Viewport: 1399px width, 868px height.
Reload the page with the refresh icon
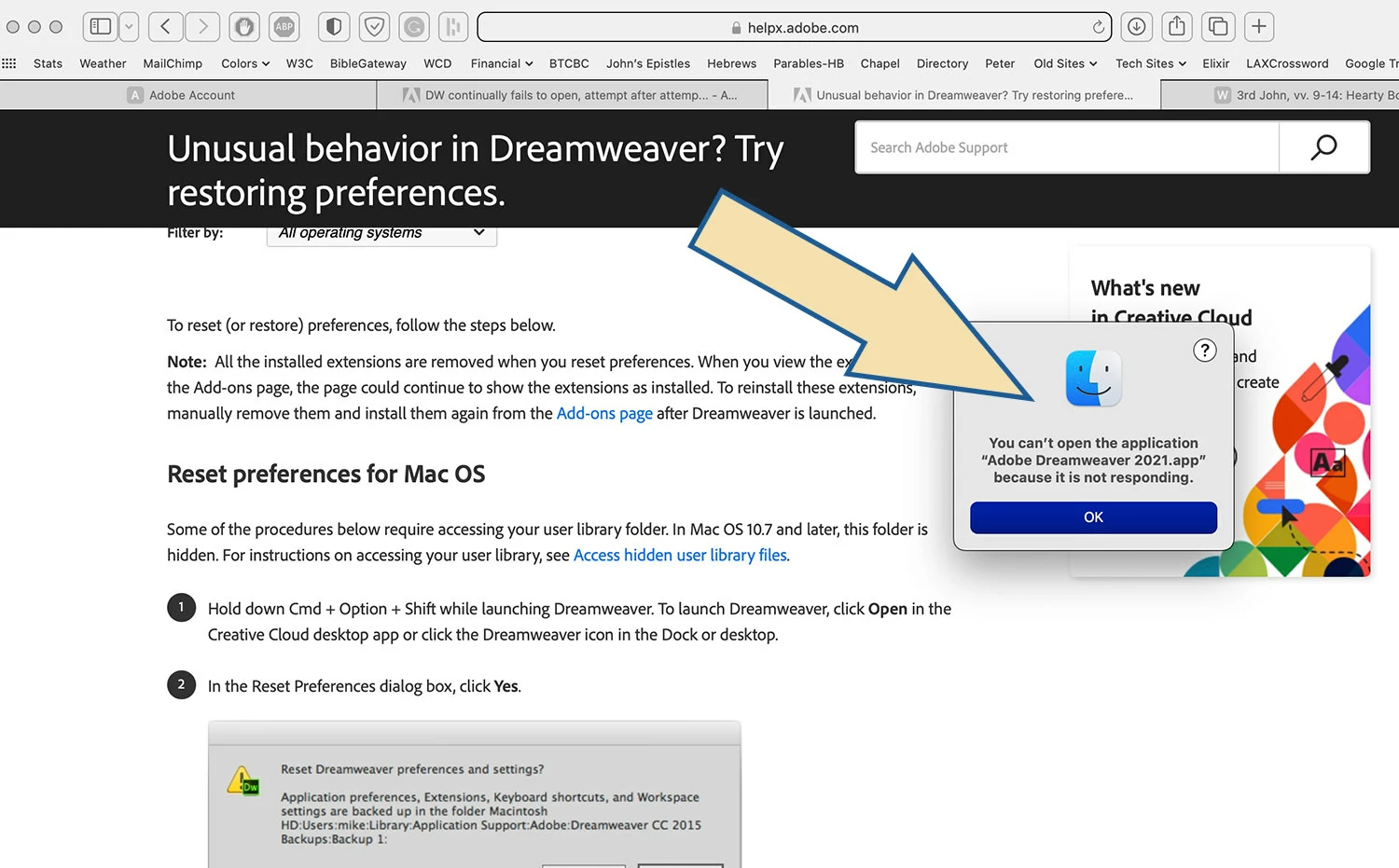click(1099, 27)
